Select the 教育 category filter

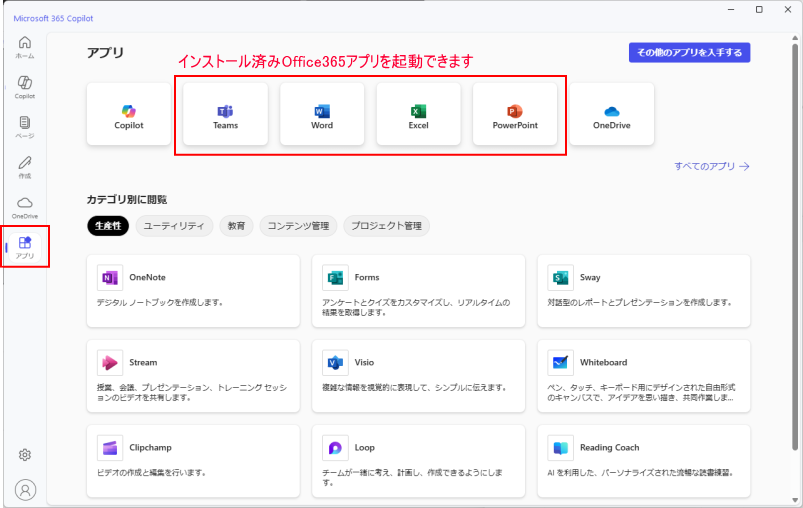tap(236, 226)
